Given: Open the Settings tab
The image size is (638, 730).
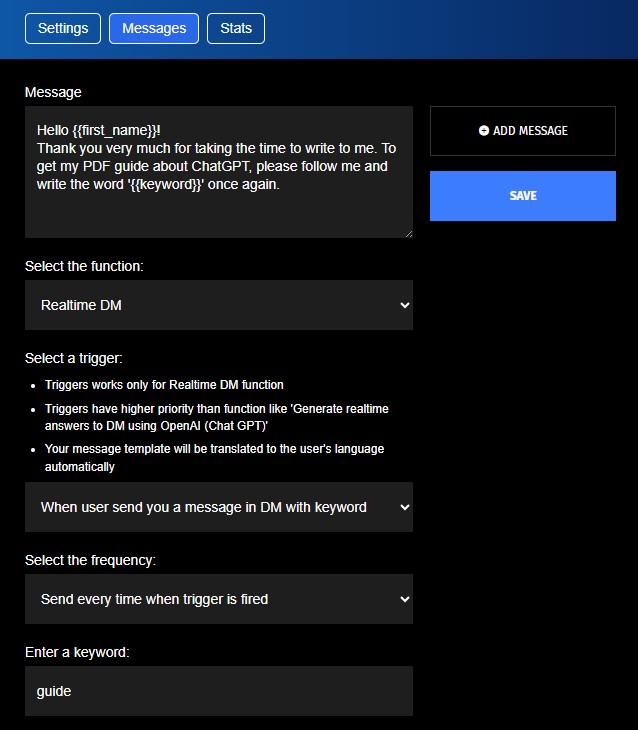Looking at the screenshot, I should coord(63,28).
